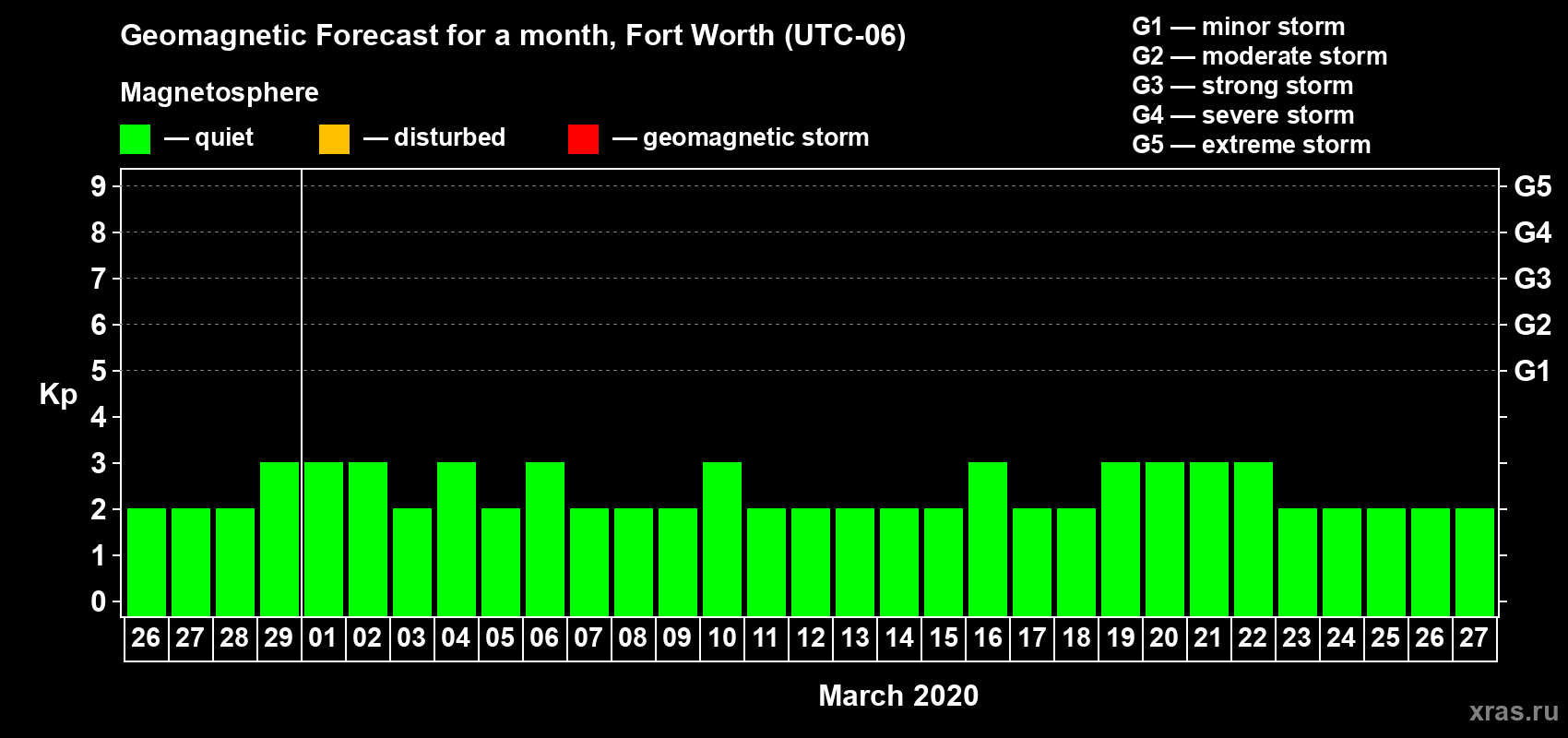
Task: Click date label 23 on the x-axis
Action: tap(1297, 638)
